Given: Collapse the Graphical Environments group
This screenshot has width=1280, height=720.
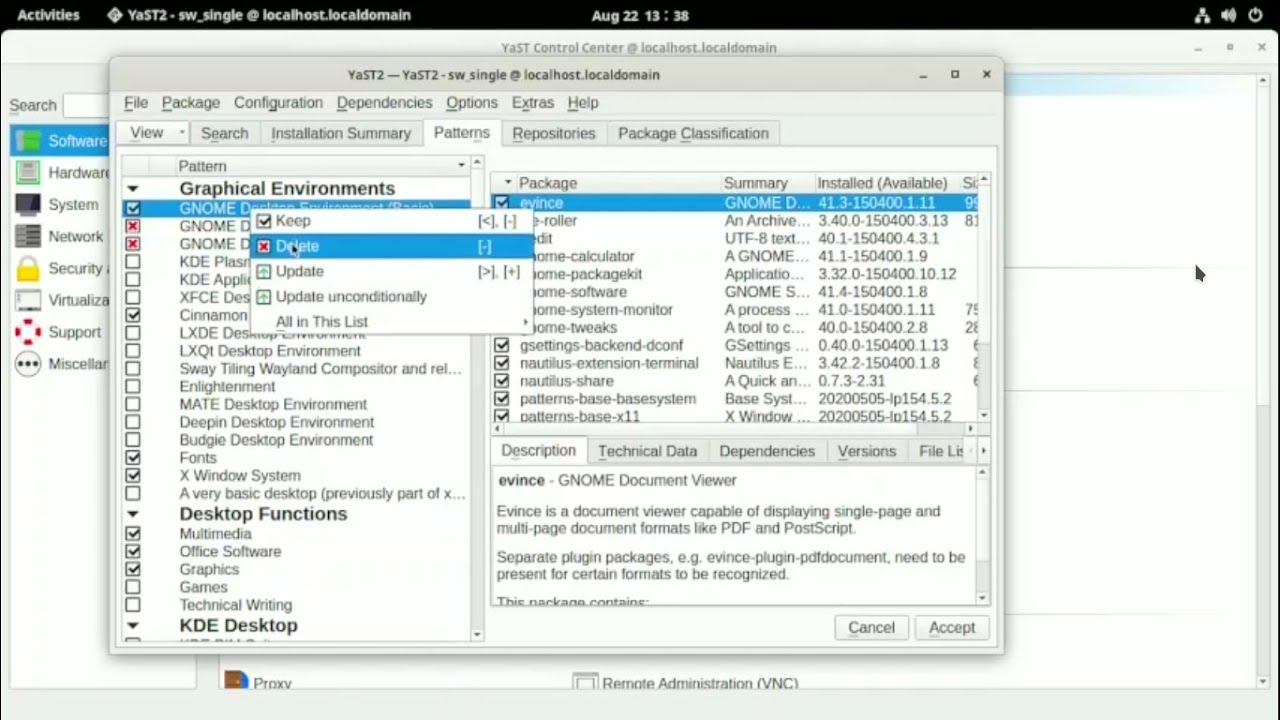Looking at the screenshot, I should point(132,189).
